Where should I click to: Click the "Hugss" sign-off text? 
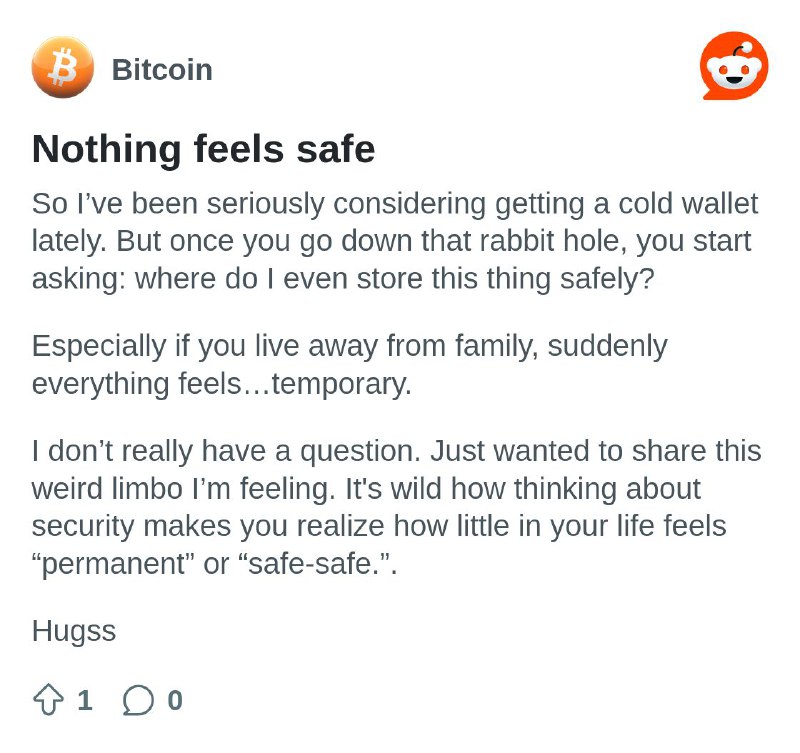click(74, 632)
